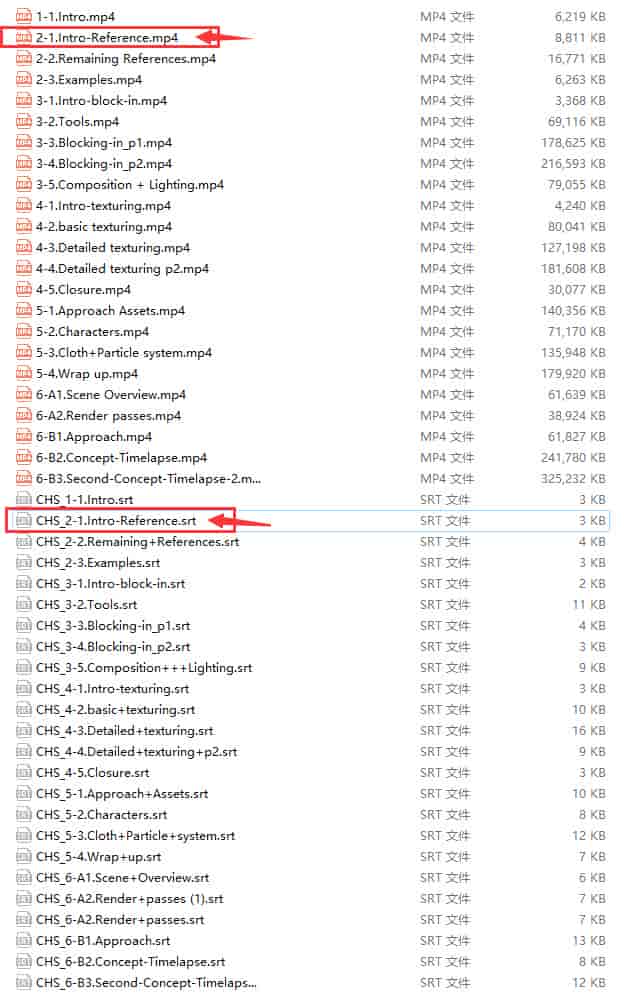This screenshot has height=1006, width=638.
Task: Select CHS_6-A2.Render+passes (1).srt duplicate file
Action: (129, 899)
